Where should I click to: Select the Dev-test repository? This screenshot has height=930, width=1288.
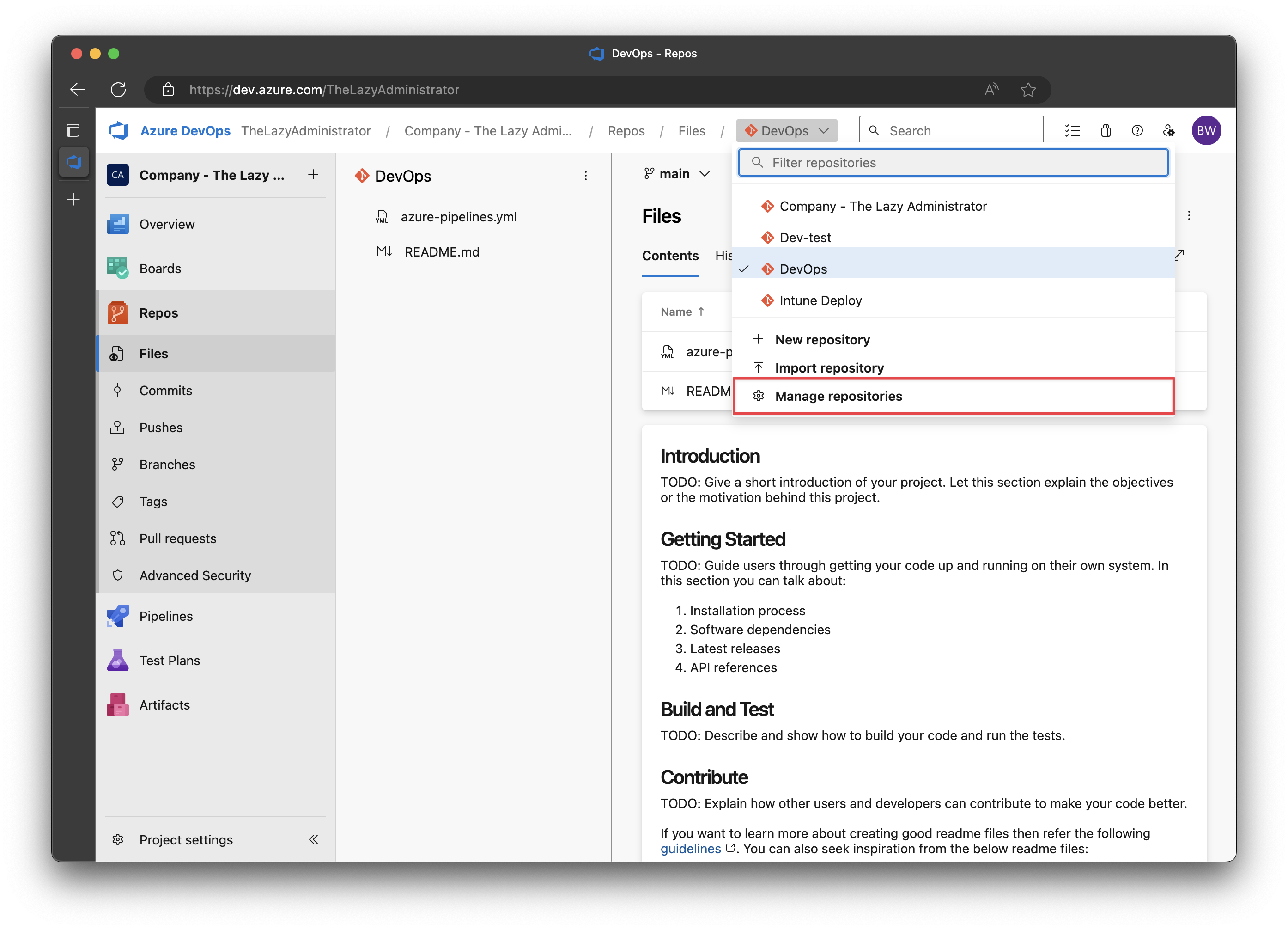[953, 238]
